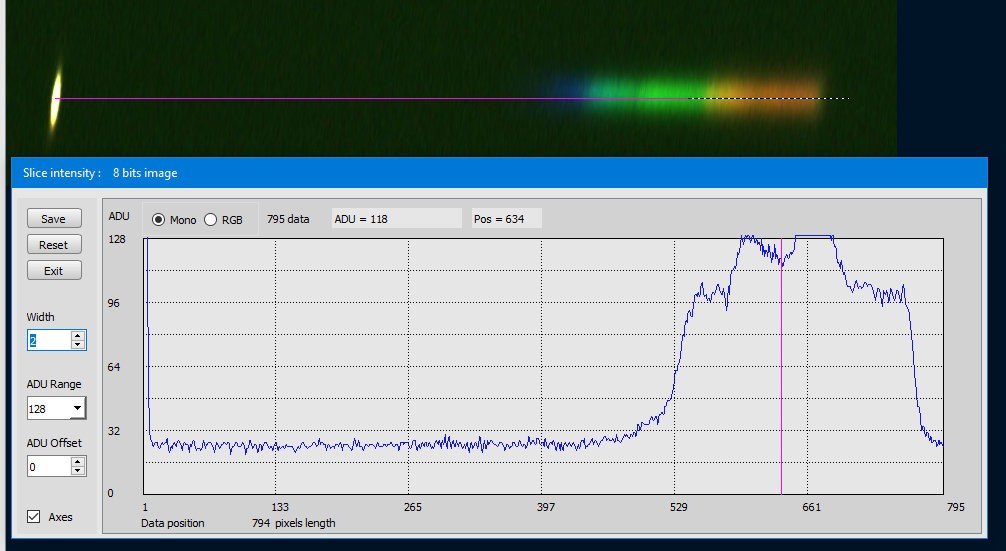
Task: Open the ADU Range dropdown
Action: 77,408
